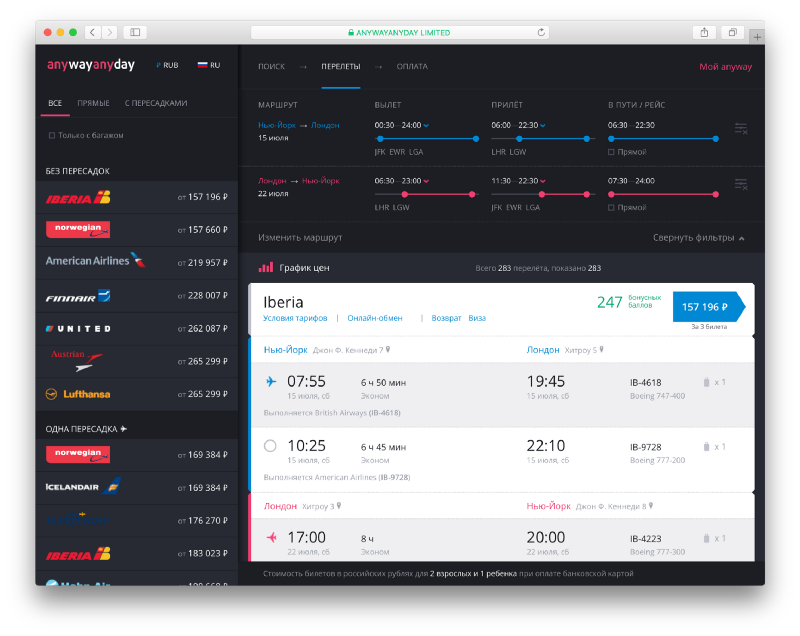This screenshot has width=800, height=636.
Task: Select Norwegian nonstop at 157 660 ₽
Action: [137, 230]
